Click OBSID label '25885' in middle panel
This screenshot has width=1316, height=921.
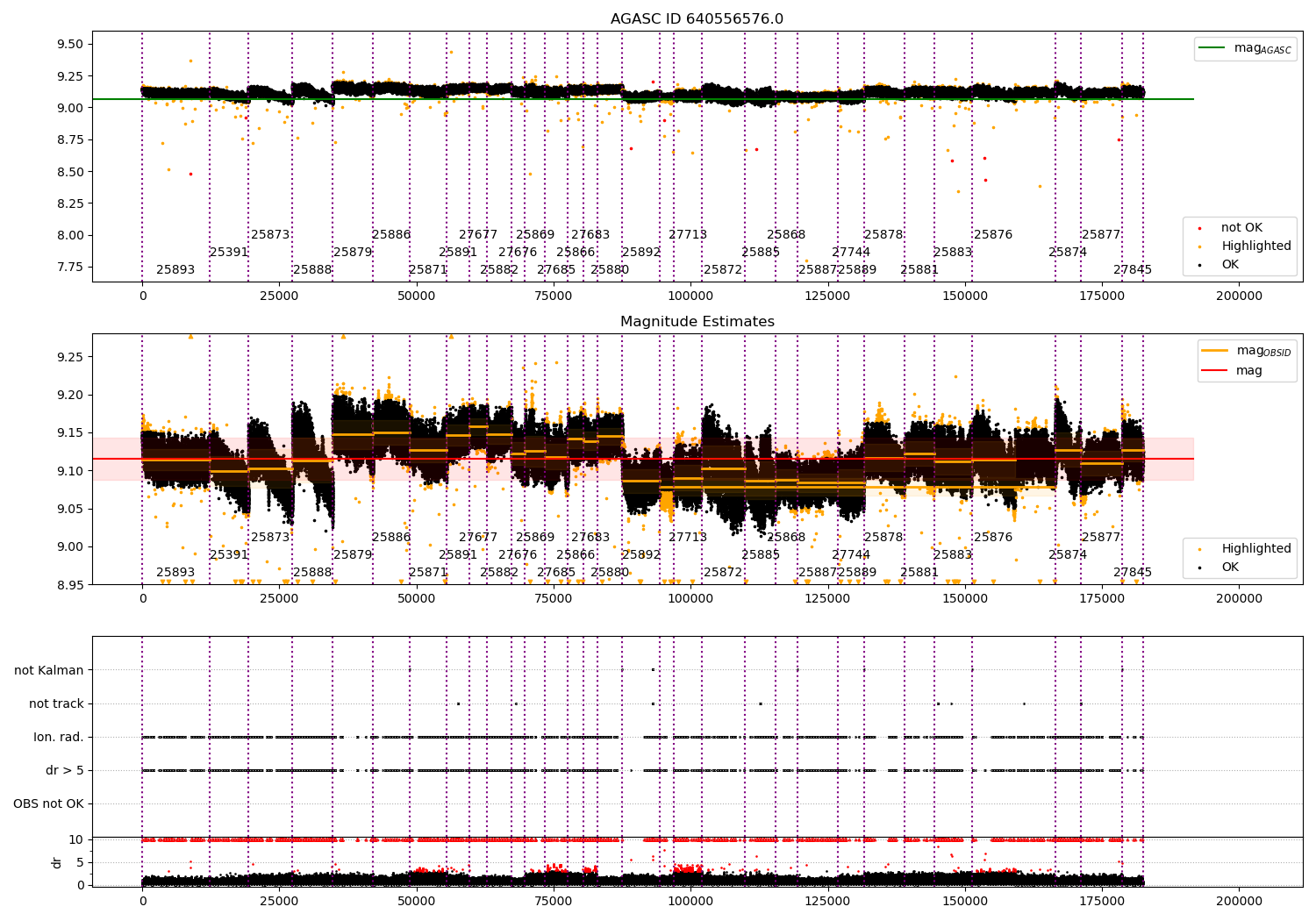pos(761,555)
